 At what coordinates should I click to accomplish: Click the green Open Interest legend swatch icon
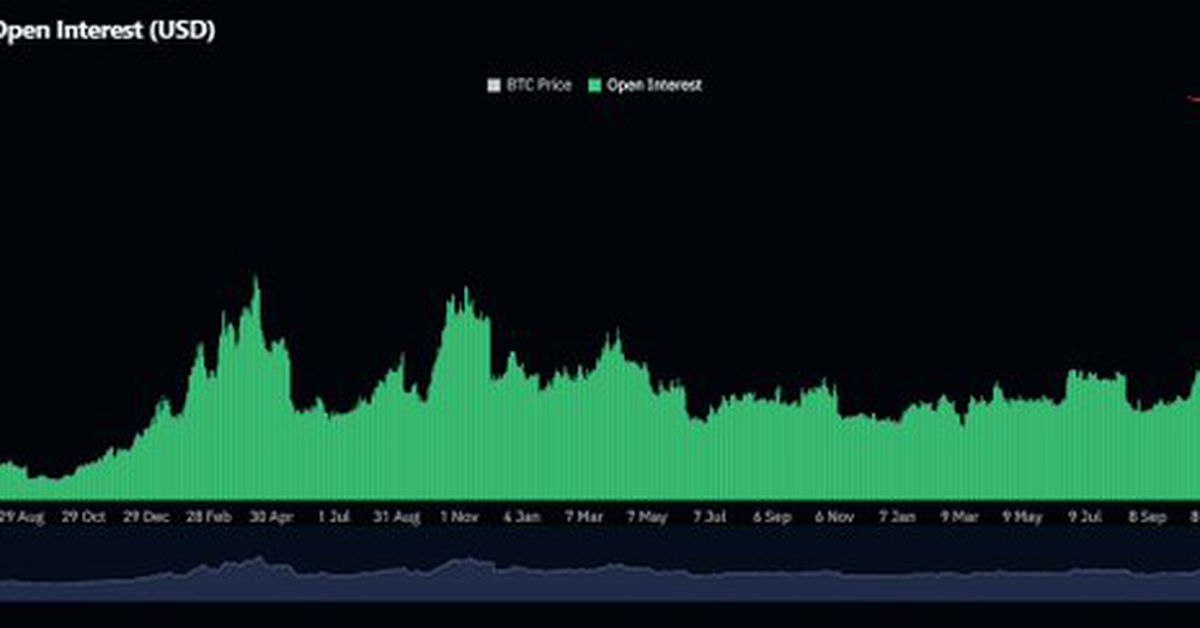point(596,85)
